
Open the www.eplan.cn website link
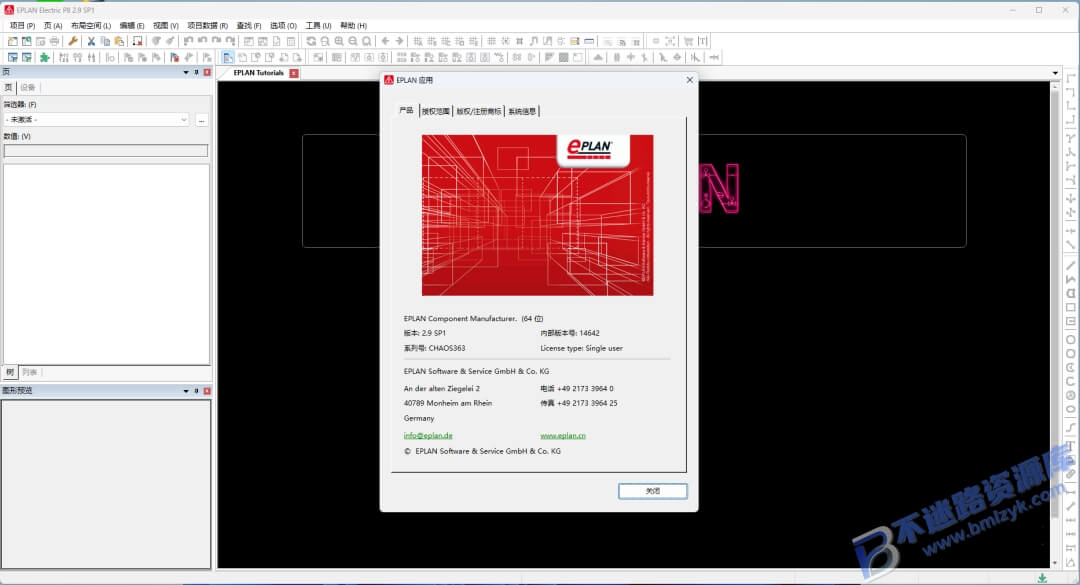click(563, 435)
